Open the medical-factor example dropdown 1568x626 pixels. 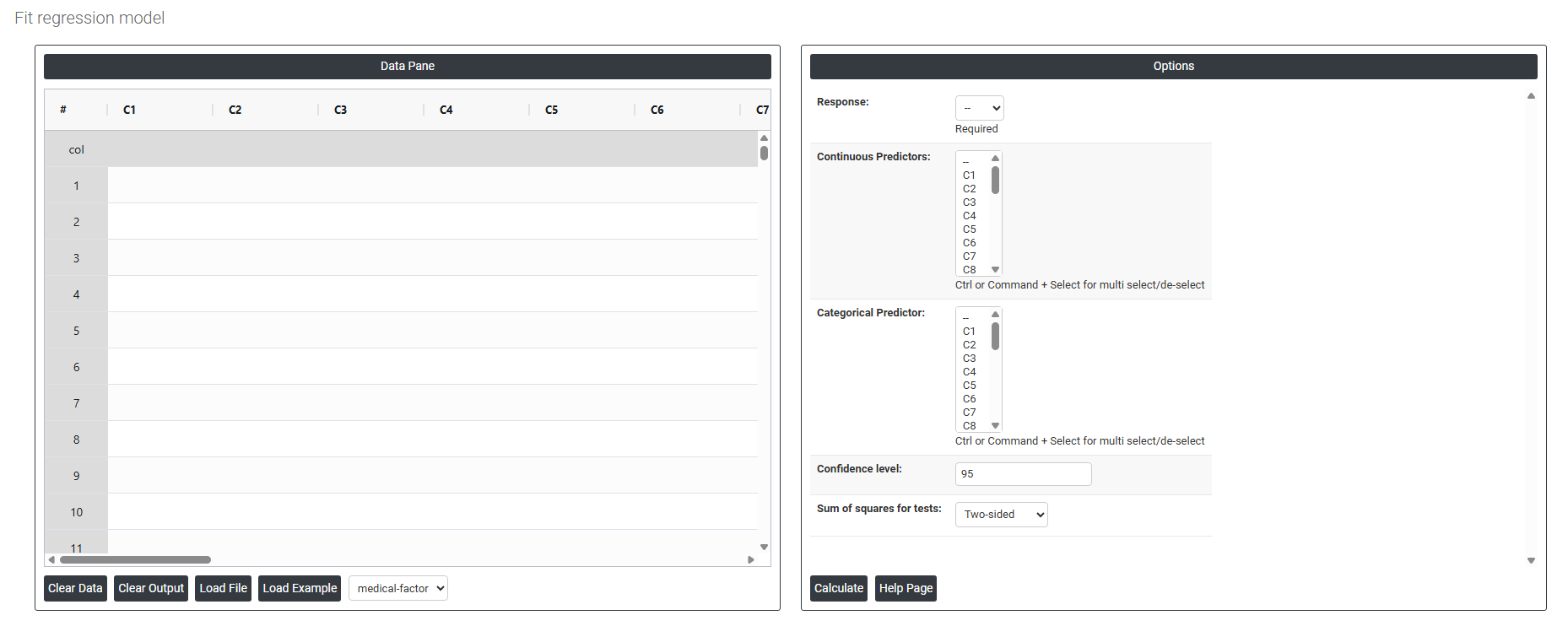pyautogui.click(x=398, y=588)
